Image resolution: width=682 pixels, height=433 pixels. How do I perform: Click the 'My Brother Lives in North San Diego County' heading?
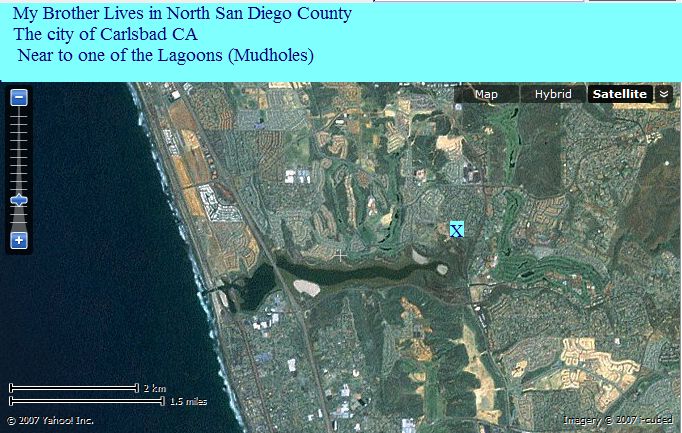point(182,13)
